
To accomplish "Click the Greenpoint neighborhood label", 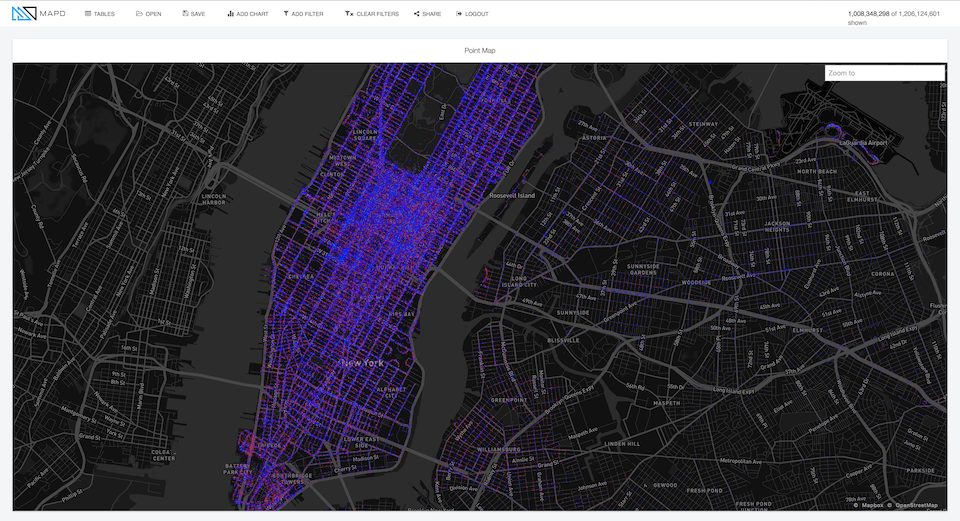I will point(509,400).
